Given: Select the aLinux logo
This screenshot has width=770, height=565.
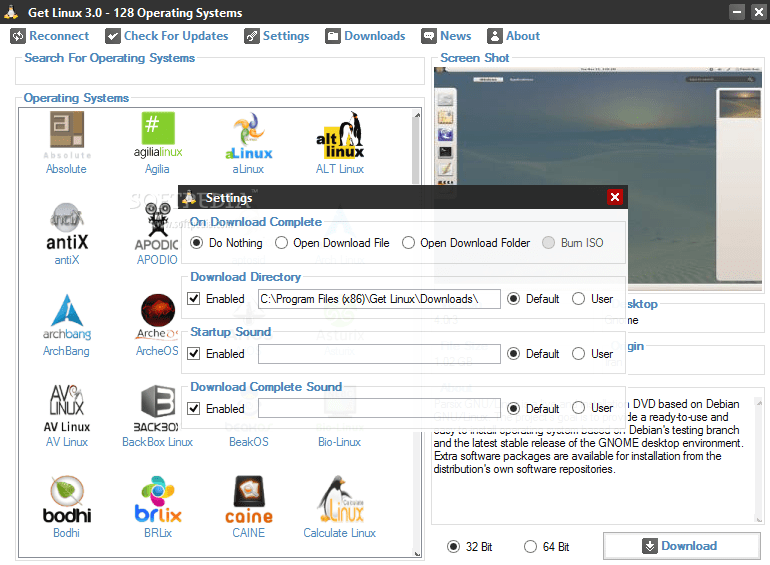Looking at the screenshot, I should click(248, 136).
